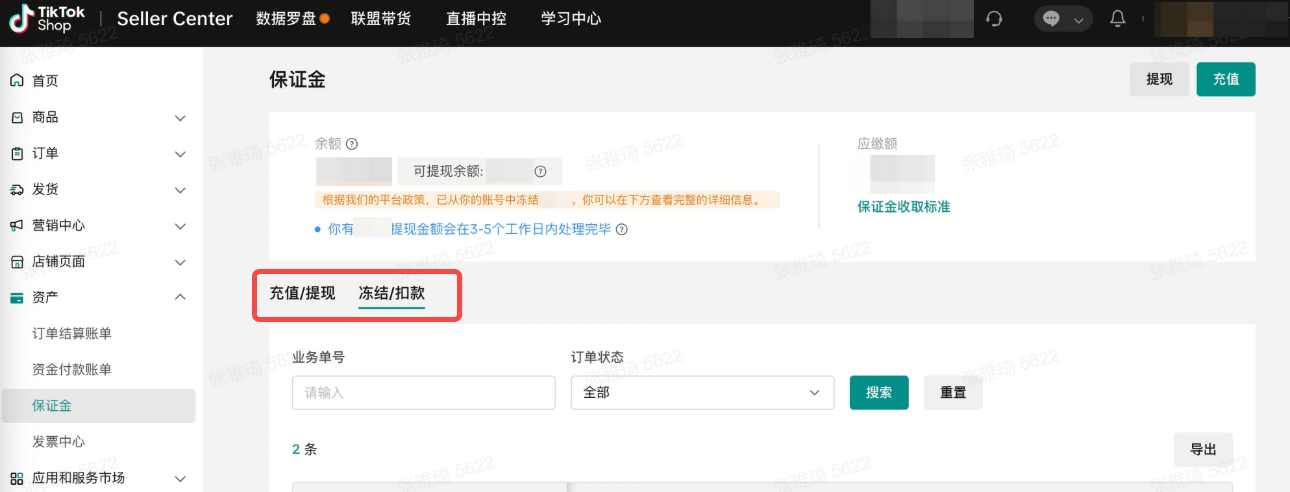Click the 保证金 page heading
1290x492 pixels.
298,80
